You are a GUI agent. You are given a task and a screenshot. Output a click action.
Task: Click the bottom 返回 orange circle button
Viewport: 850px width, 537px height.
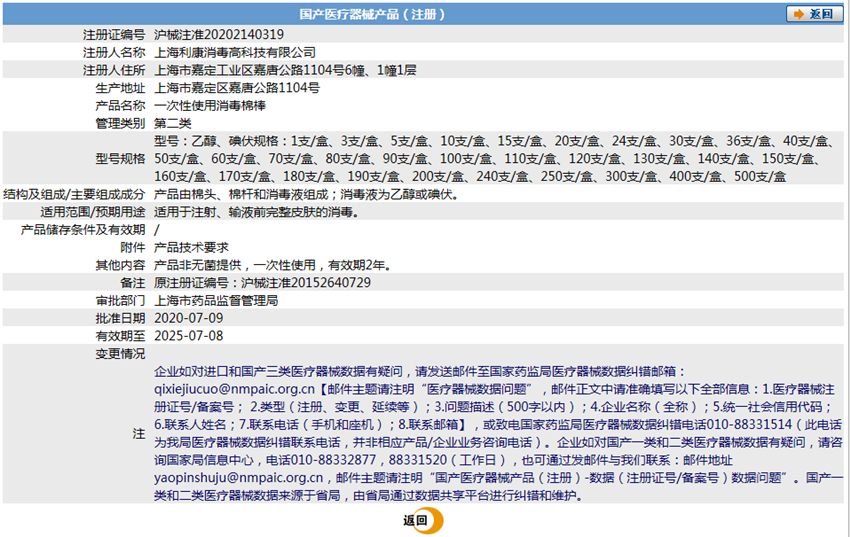pos(423,520)
